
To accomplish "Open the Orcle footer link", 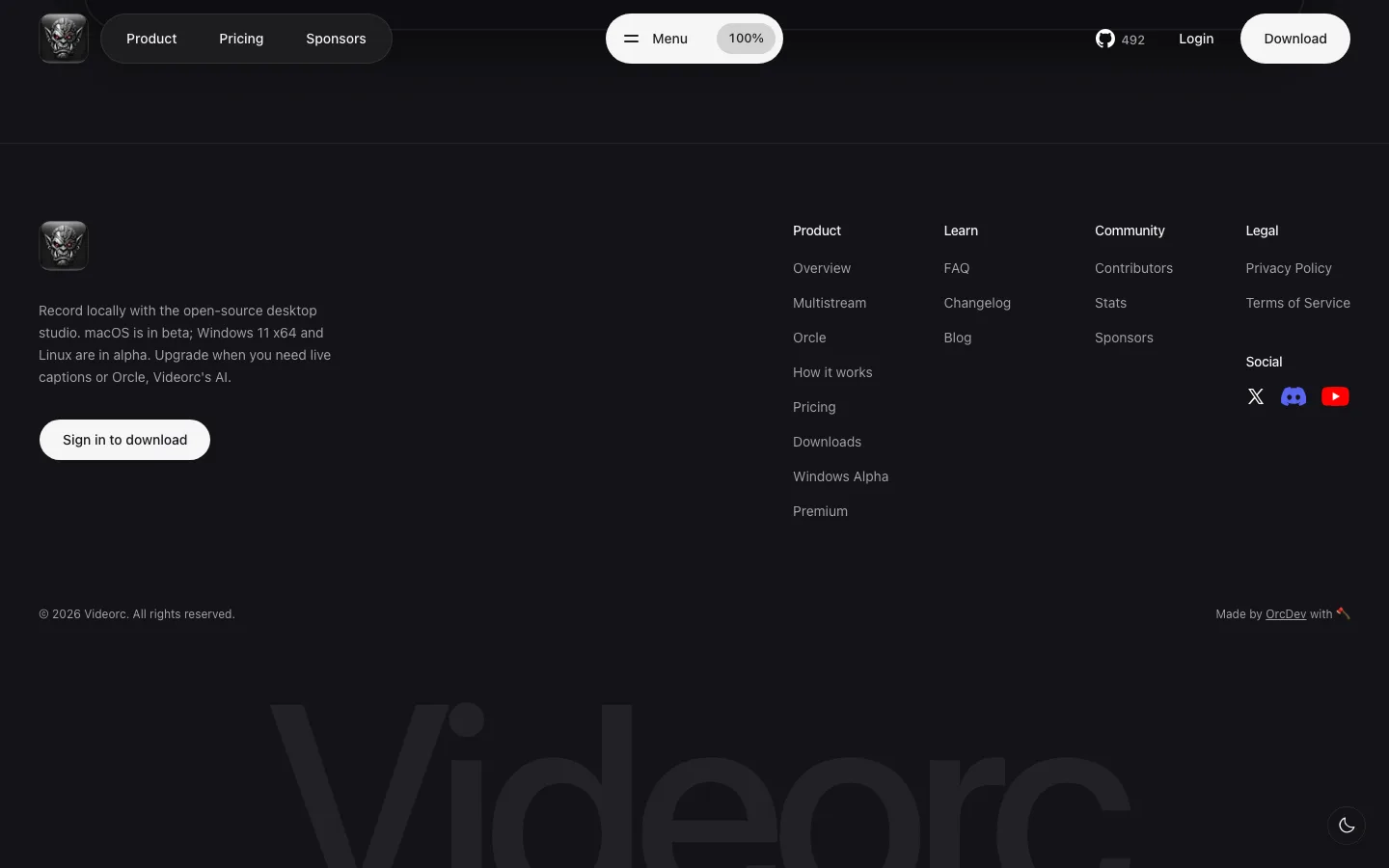I will point(809,338).
